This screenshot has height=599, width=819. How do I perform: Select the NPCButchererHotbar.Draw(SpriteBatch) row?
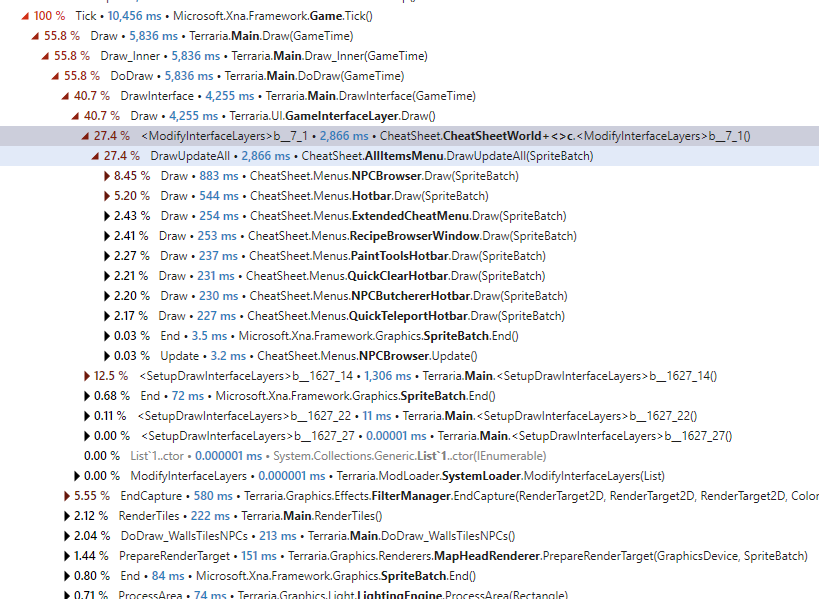[x=410, y=296]
